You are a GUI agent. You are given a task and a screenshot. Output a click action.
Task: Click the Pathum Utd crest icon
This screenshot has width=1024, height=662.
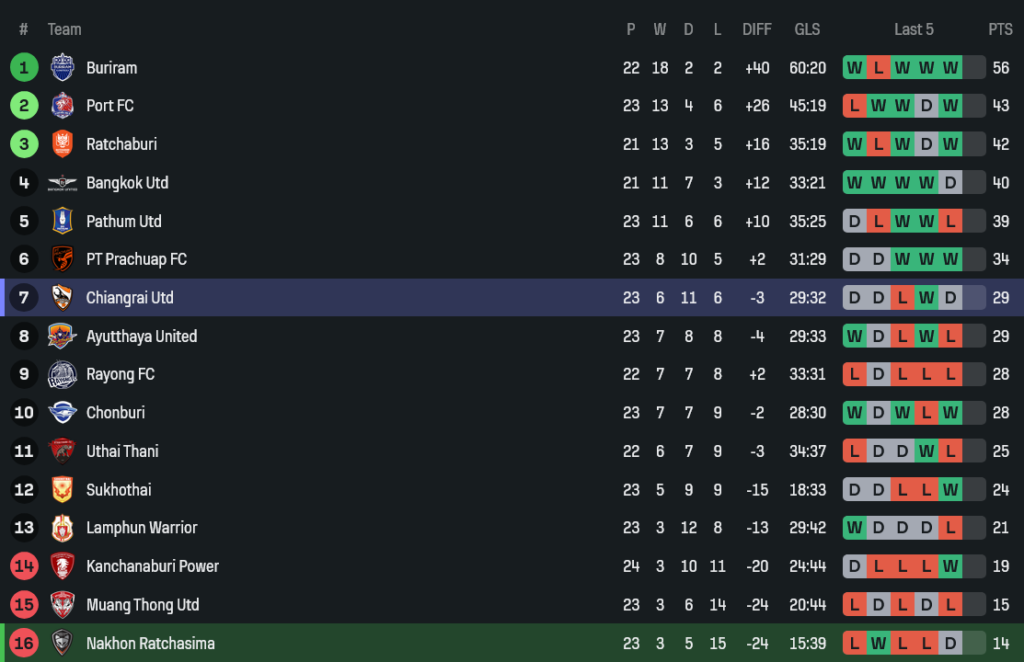pos(62,221)
